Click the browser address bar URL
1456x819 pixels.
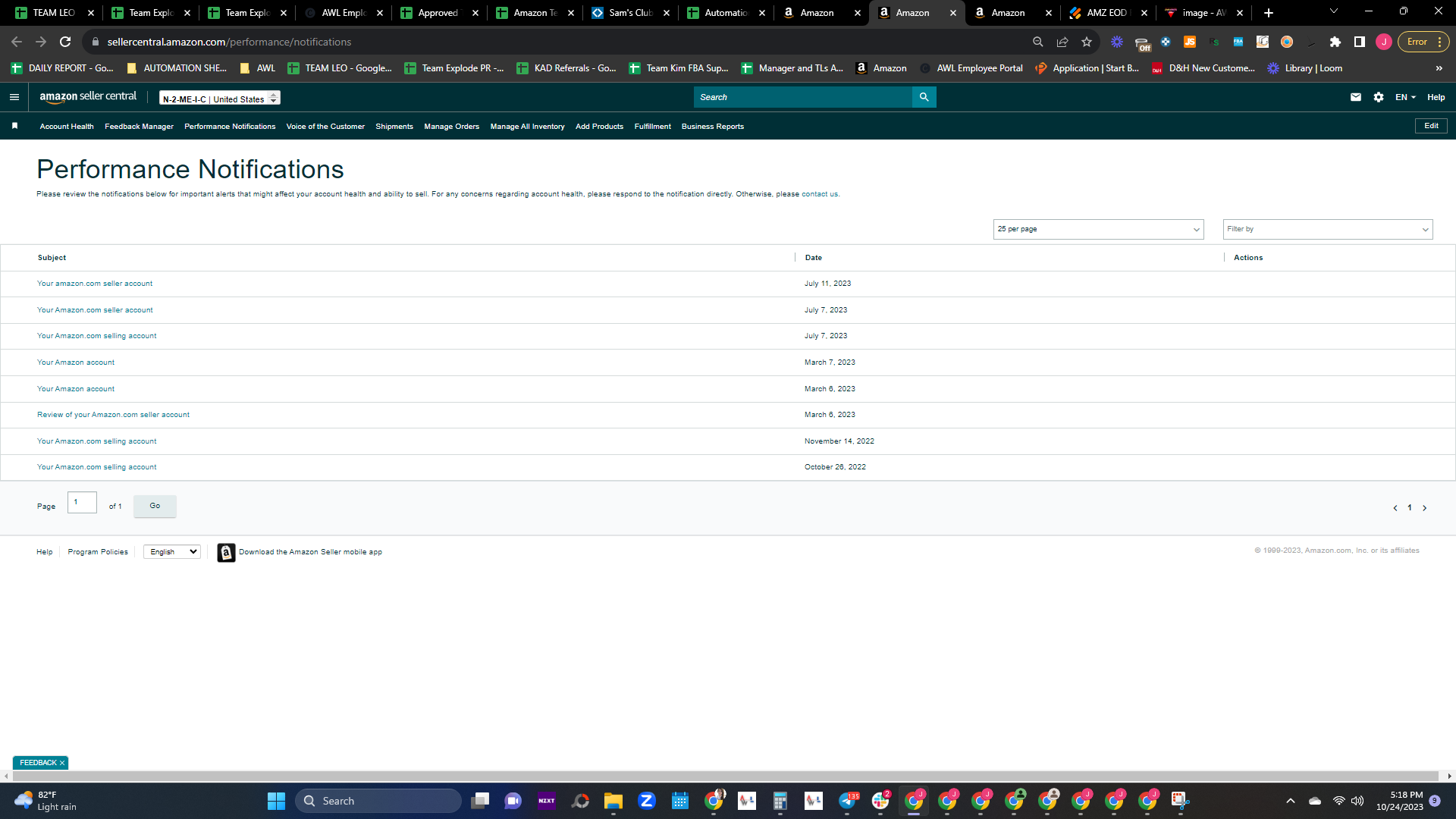(229, 42)
